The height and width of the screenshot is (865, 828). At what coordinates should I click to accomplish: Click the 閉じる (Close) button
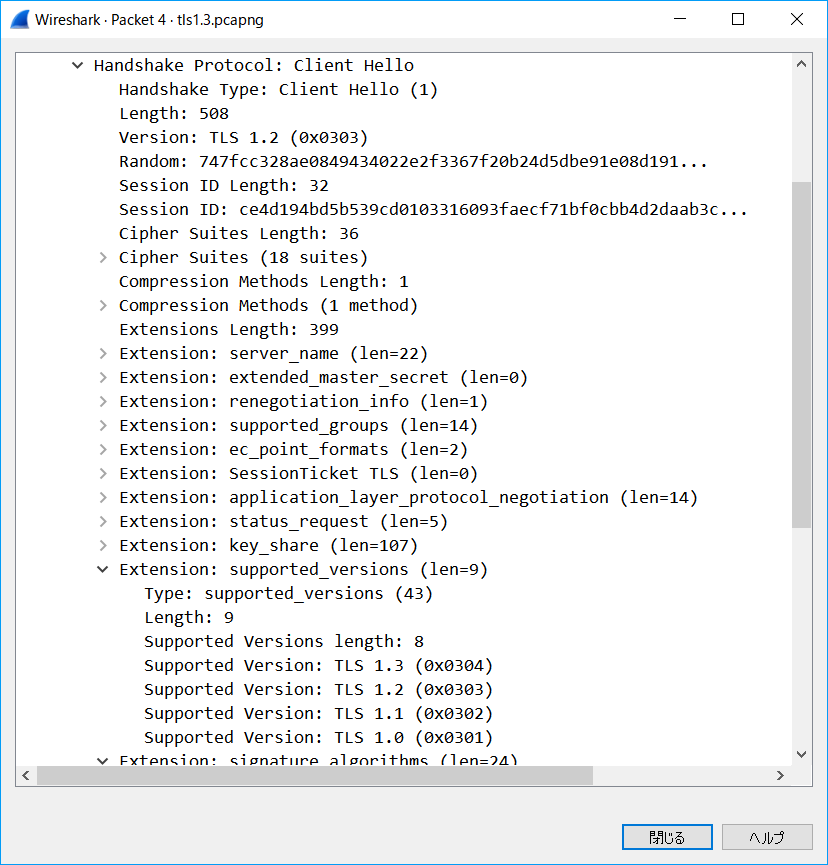pos(667,837)
